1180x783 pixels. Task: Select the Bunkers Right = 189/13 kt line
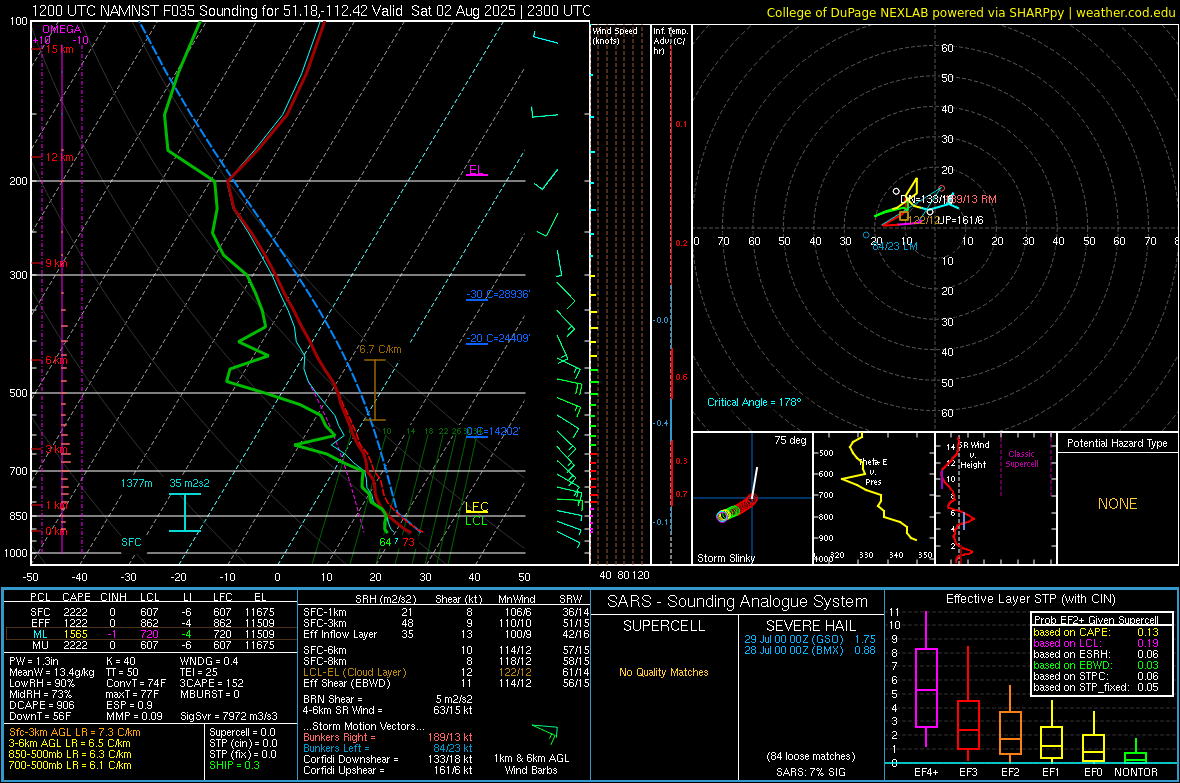tap(388, 737)
